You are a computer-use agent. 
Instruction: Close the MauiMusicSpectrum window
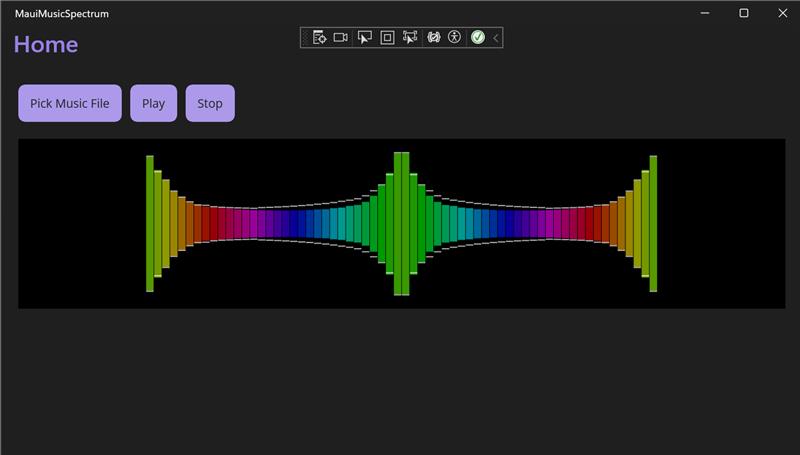pos(783,13)
